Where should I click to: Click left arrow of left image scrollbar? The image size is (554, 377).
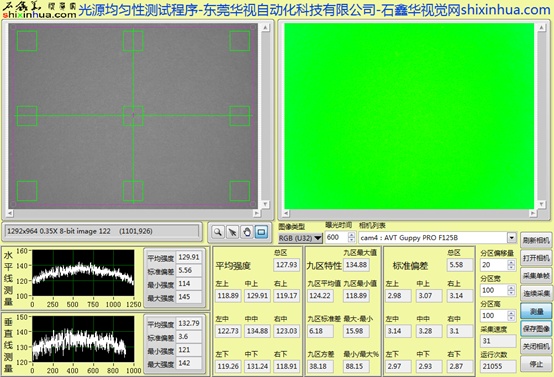[x=10, y=213]
